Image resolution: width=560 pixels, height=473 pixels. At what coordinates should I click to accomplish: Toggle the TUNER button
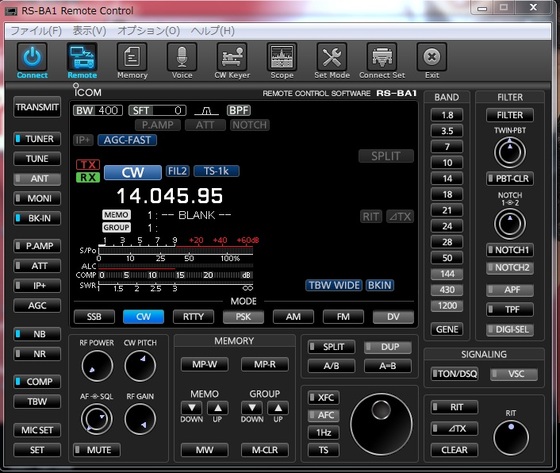point(37,139)
